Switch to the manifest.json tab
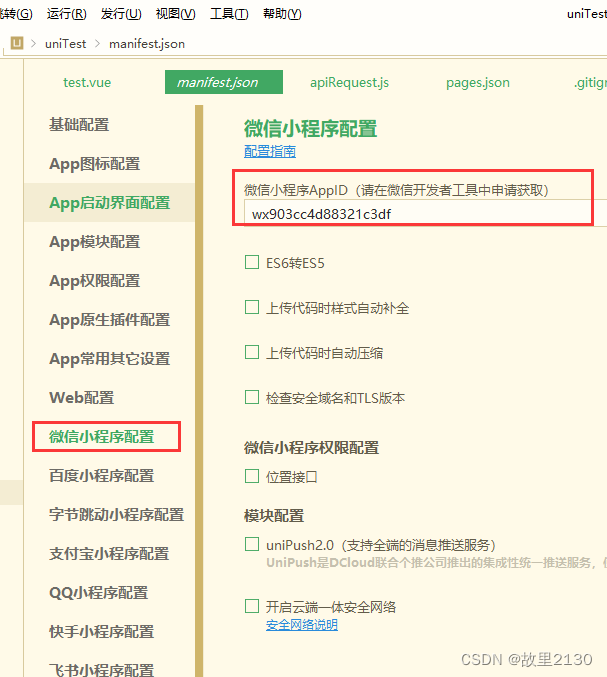Screen dimensions: 607x677 (x=224, y=82)
